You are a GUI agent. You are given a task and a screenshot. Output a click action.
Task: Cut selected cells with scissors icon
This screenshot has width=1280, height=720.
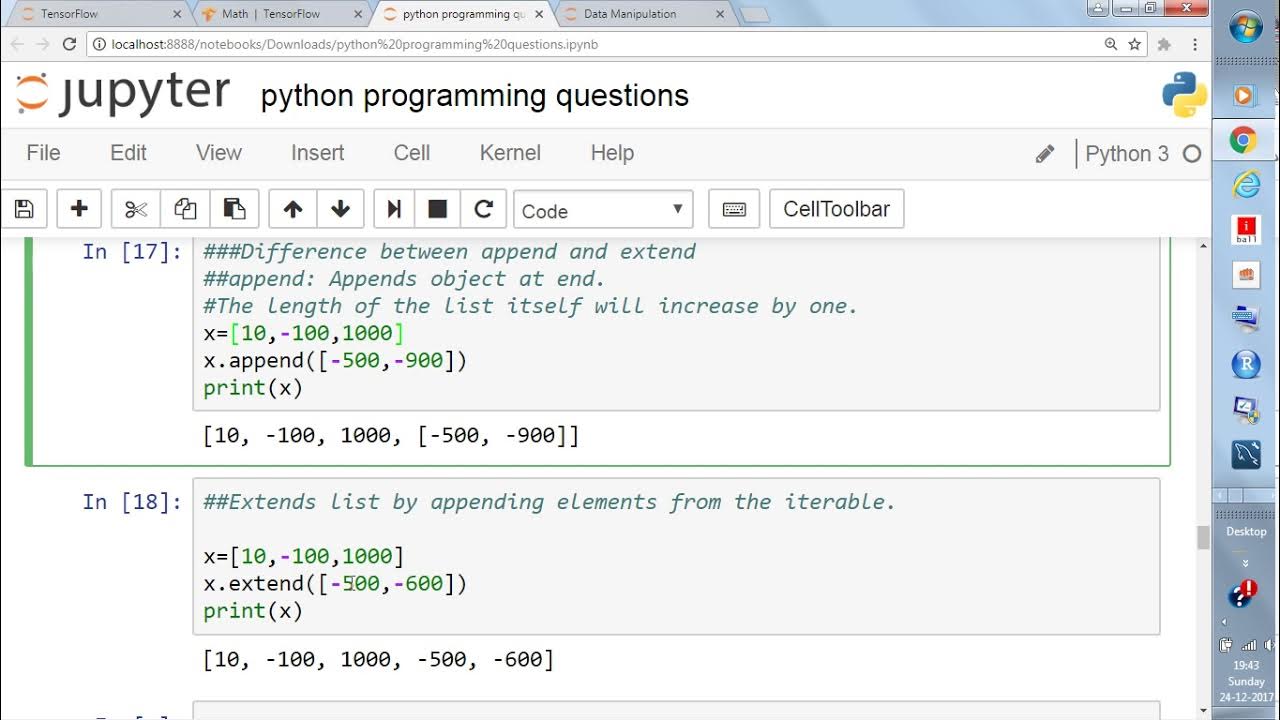point(136,209)
